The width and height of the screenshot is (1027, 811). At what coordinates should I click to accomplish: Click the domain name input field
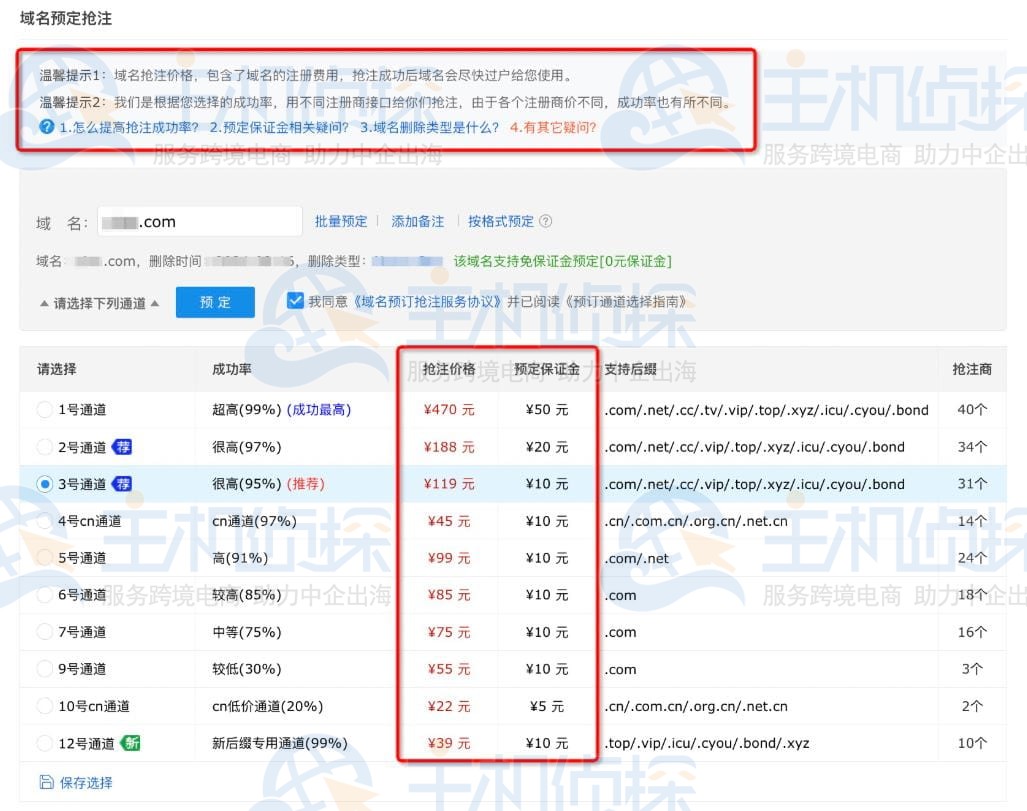200,221
